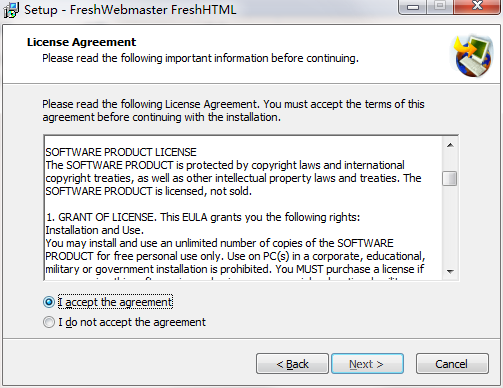Screen dimensions: 503x388
Task: Click the Installation and Use line
Action: click(95, 230)
